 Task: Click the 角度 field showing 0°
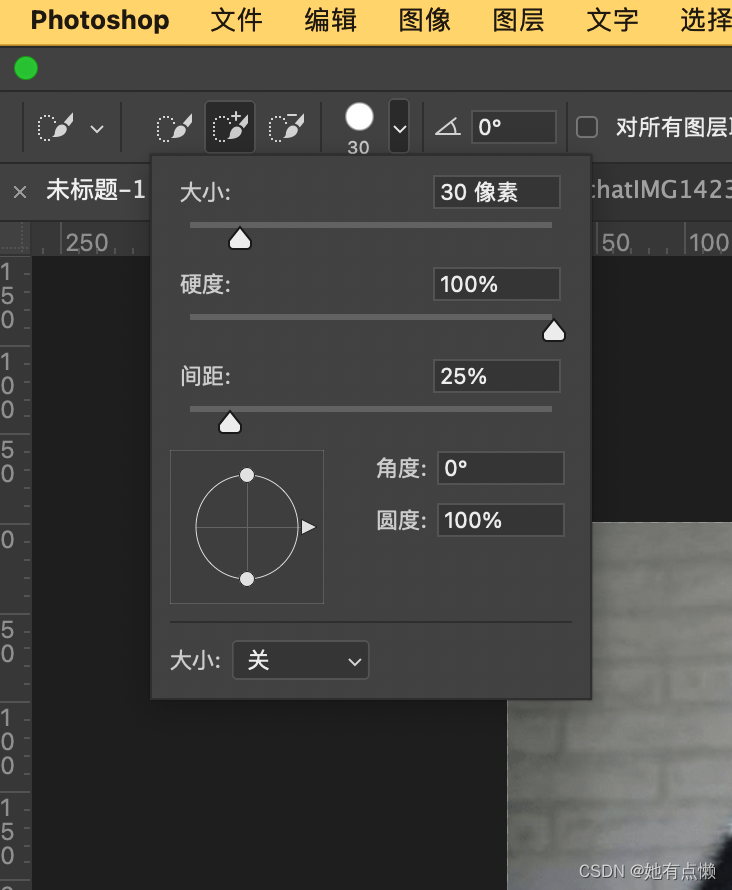(500, 468)
